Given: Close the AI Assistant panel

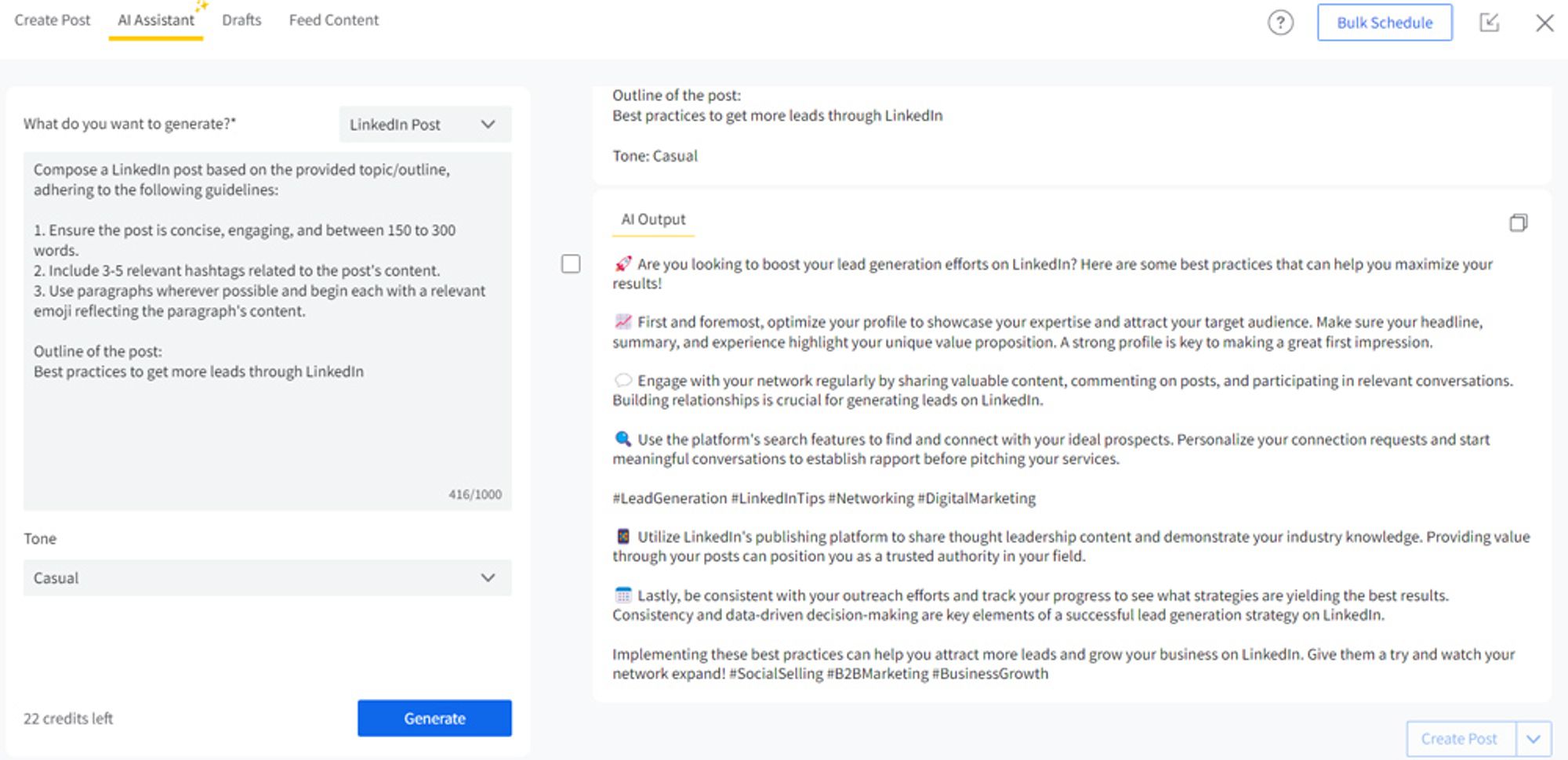Looking at the screenshot, I should click(x=1544, y=23).
